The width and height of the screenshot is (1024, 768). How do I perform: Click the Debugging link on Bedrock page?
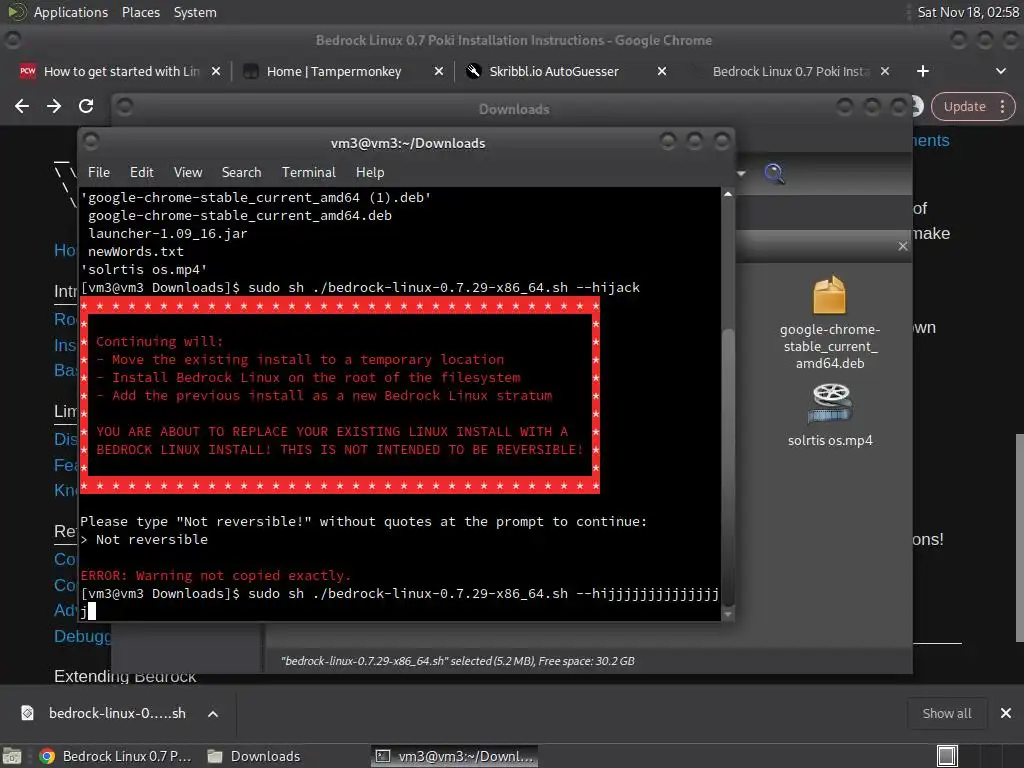[x=82, y=636]
